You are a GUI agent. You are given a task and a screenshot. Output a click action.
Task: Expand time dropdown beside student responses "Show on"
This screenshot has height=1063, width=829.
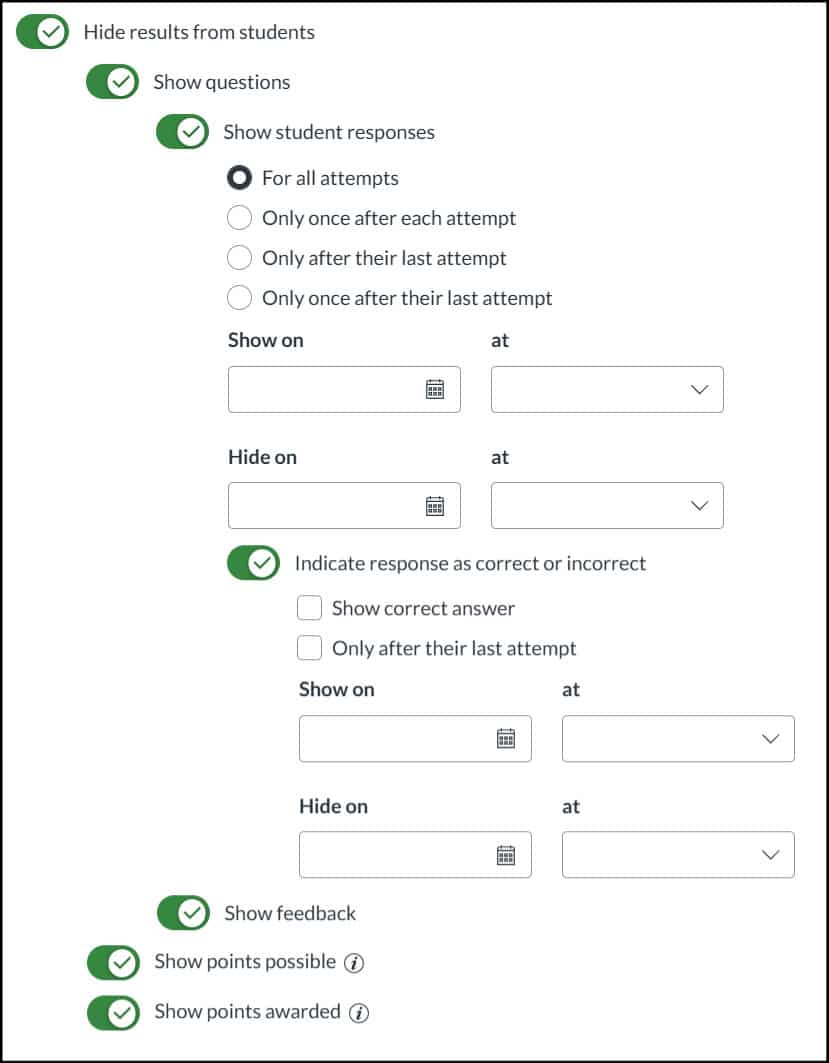click(x=607, y=390)
